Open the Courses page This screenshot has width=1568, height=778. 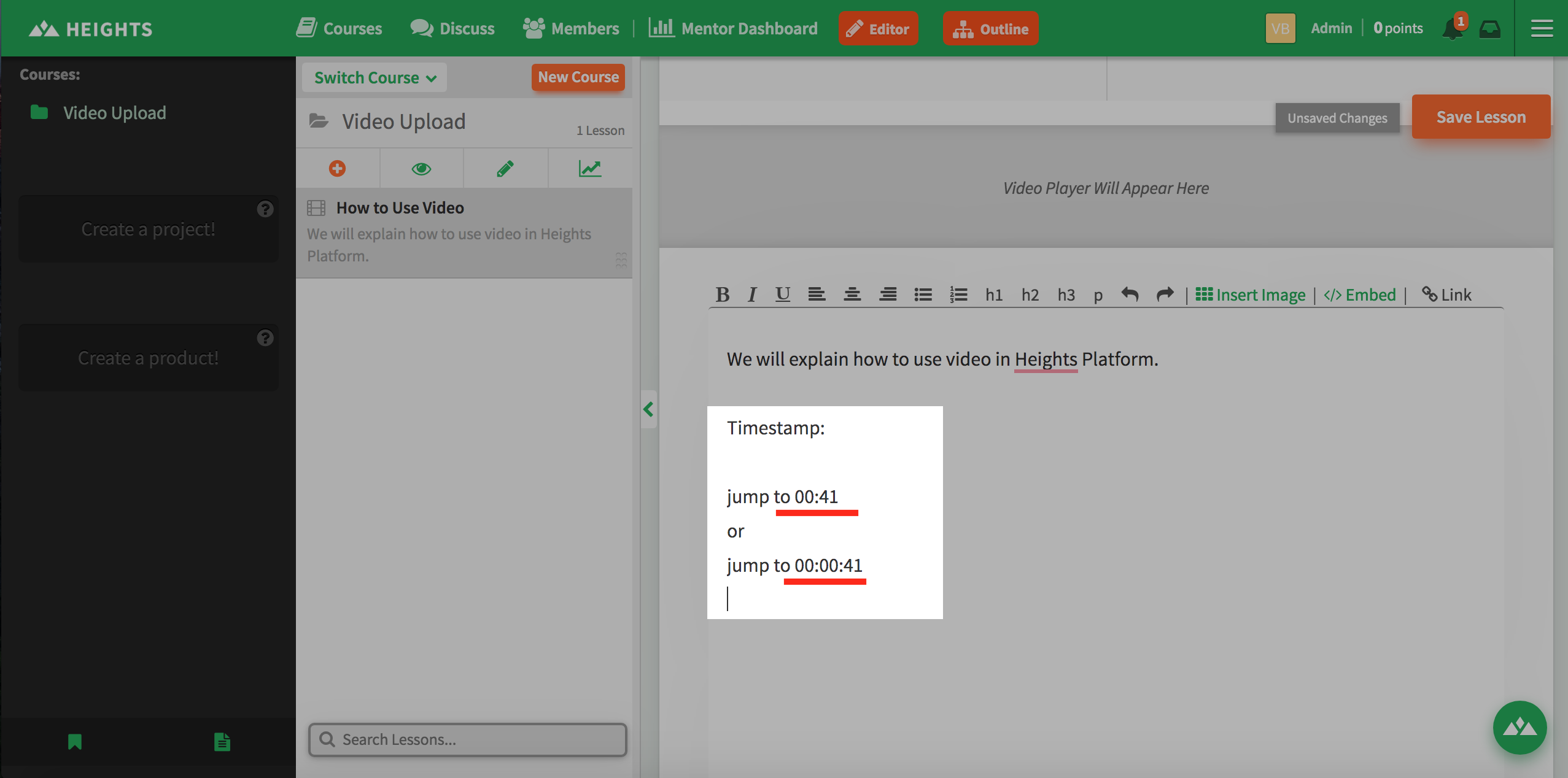point(339,28)
